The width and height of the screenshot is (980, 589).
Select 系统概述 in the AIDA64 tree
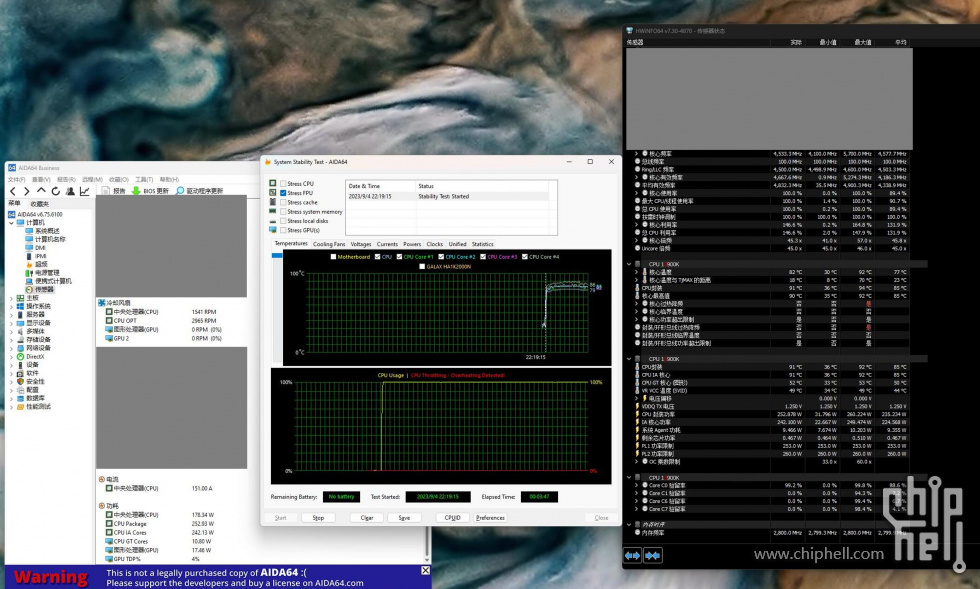pyautogui.click(x=49, y=231)
